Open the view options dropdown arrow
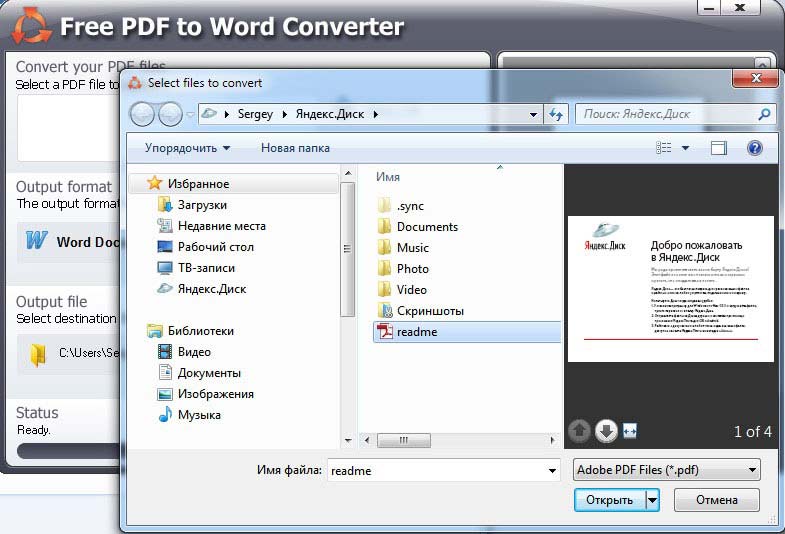Screen dimensions: 785x534 [685, 148]
